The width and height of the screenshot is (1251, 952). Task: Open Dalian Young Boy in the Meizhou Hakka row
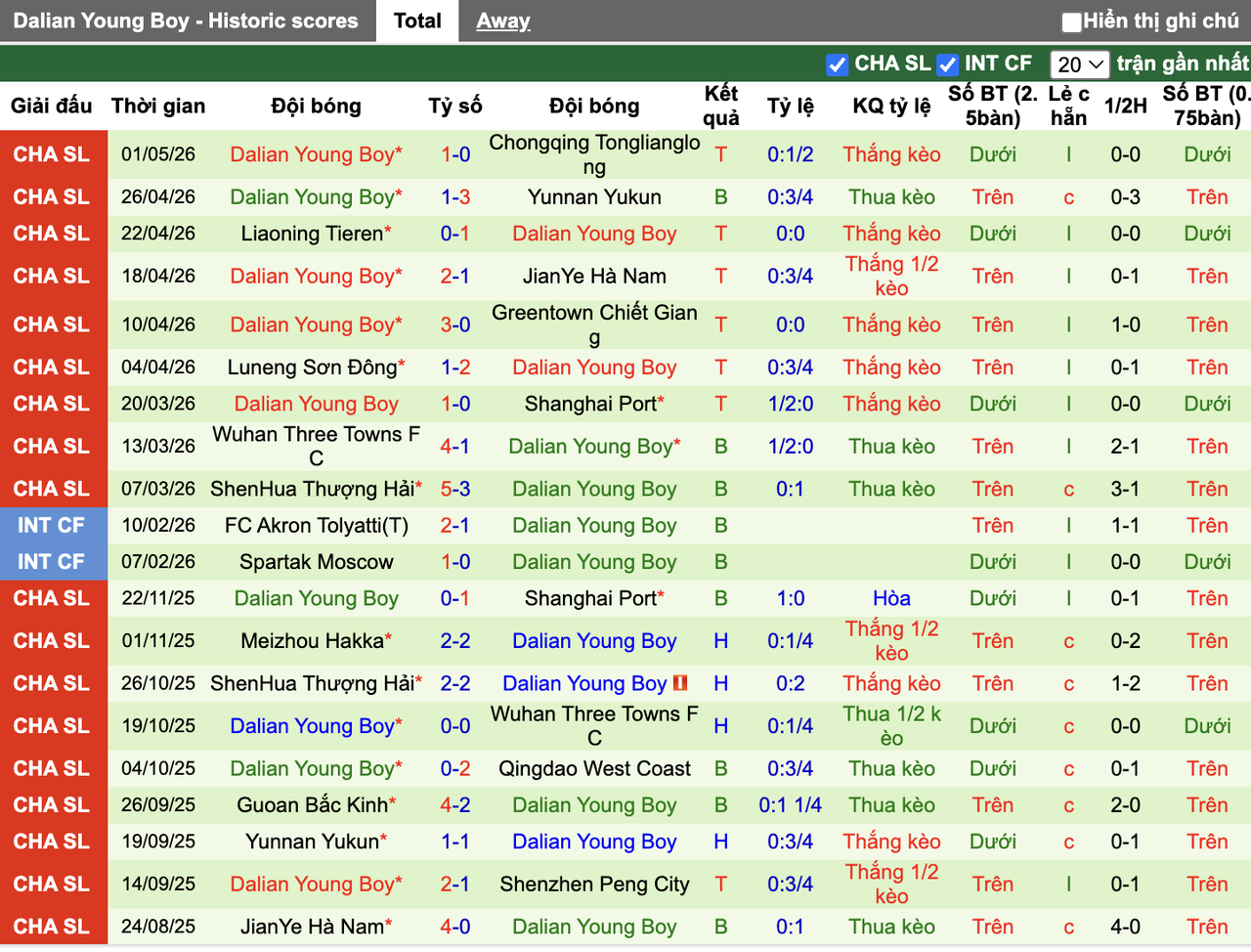(x=594, y=641)
